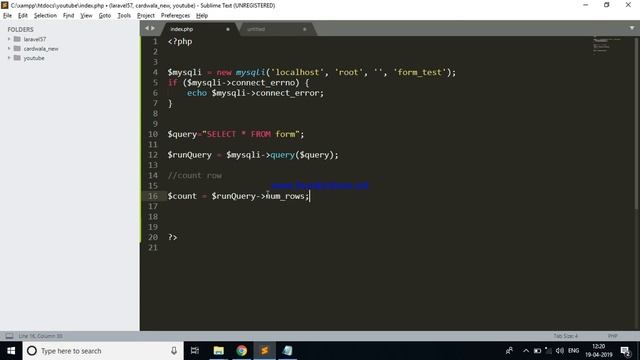Screen dimensions: 640x360
Task: Show hidden system tray icons
Action: tap(526, 351)
